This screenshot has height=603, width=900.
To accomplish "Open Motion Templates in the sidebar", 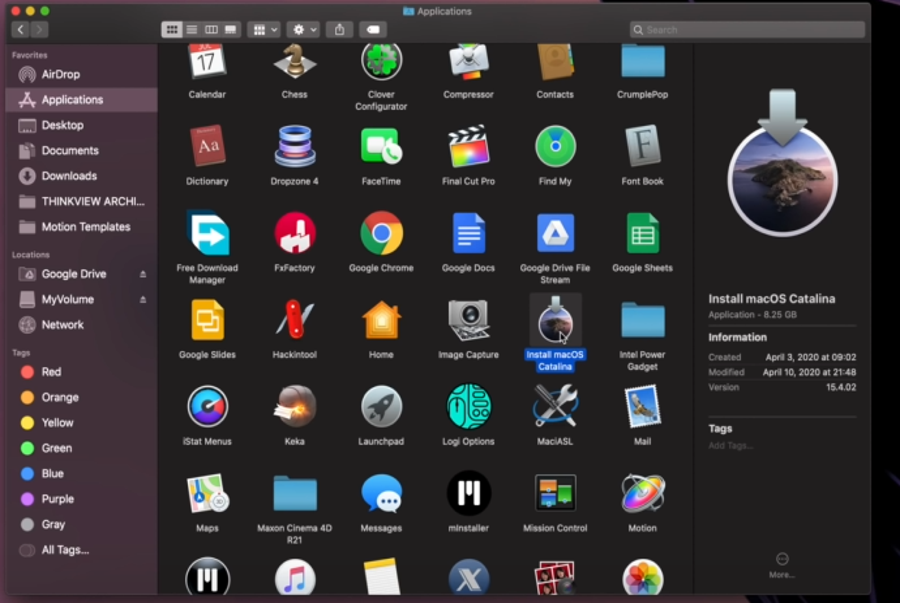I will (x=82, y=227).
